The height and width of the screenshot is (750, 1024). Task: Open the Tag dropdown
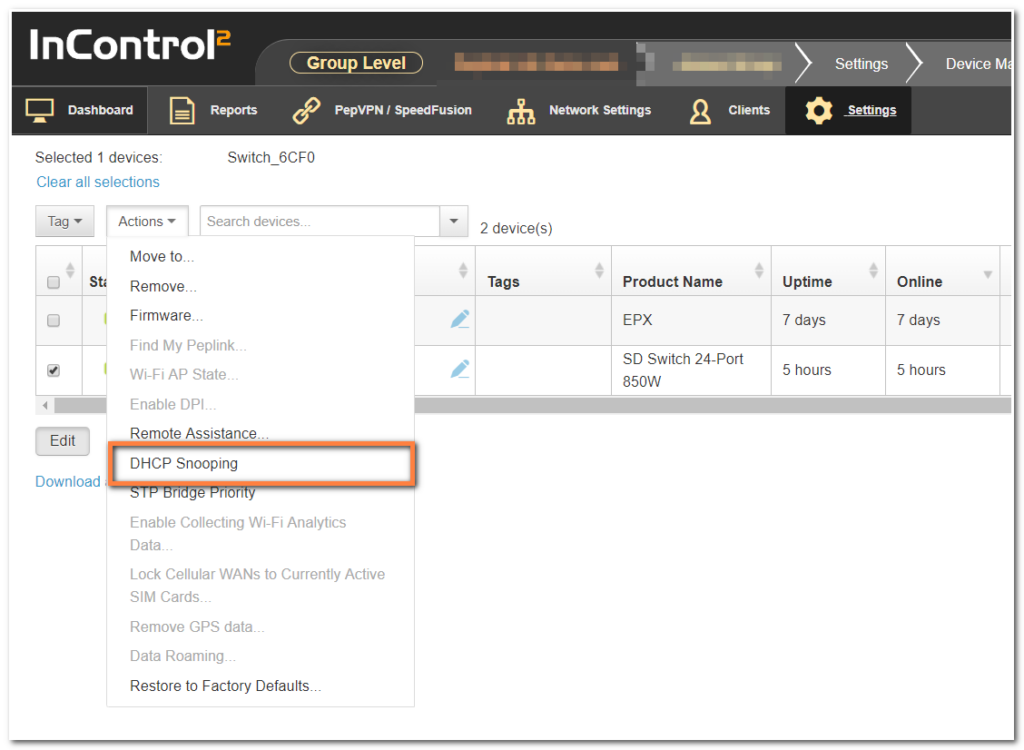[x=65, y=221]
